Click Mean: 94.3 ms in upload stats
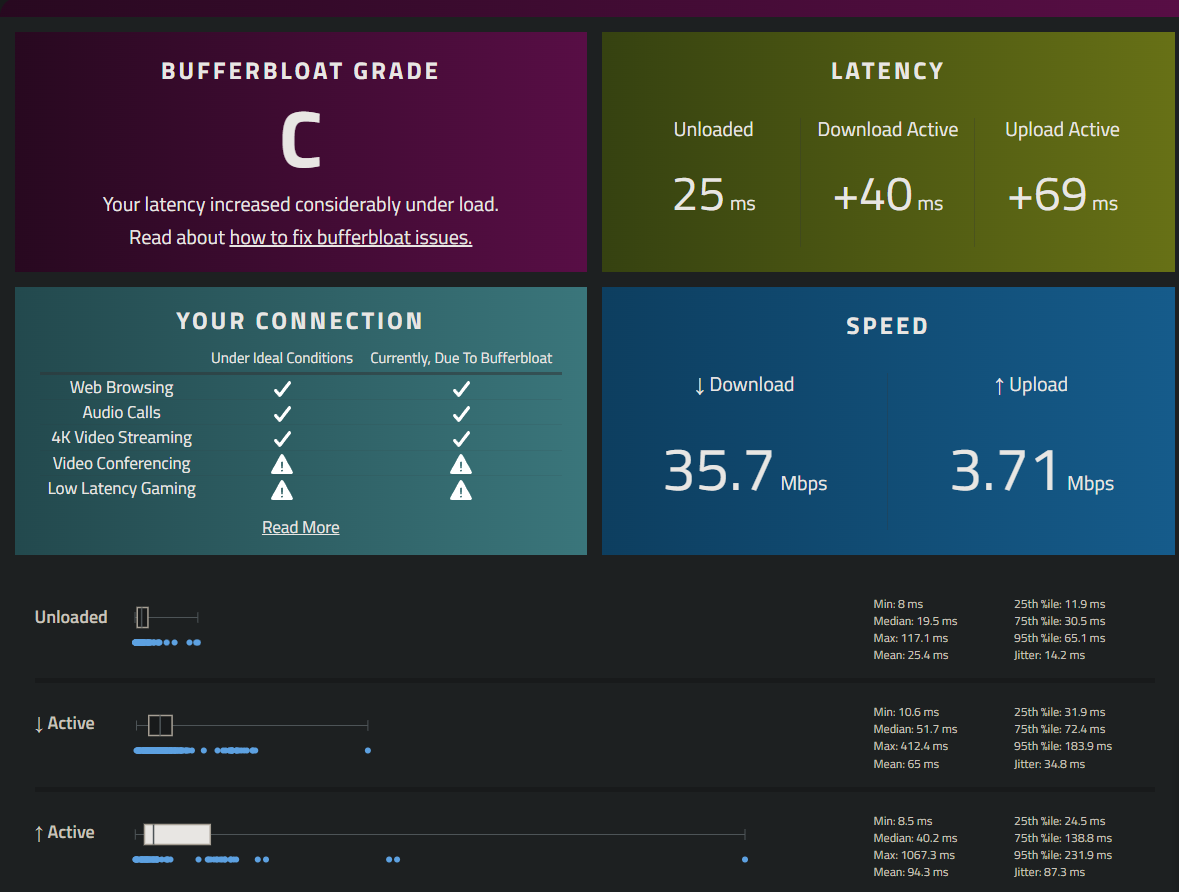Image resolution: width=1179 pixels, height=892 pixels. pos(911,872)
